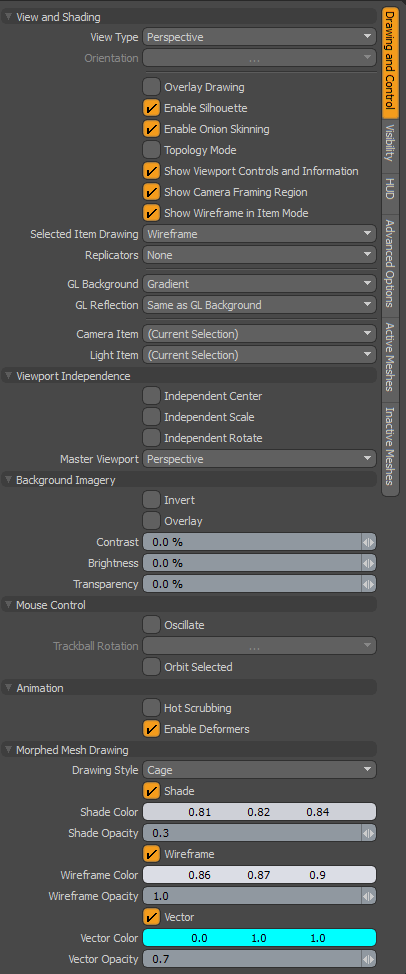Open the Advanced Options tab
Image resolution: width=406 pixels, height=974 pixels.
tap(390, 263)
